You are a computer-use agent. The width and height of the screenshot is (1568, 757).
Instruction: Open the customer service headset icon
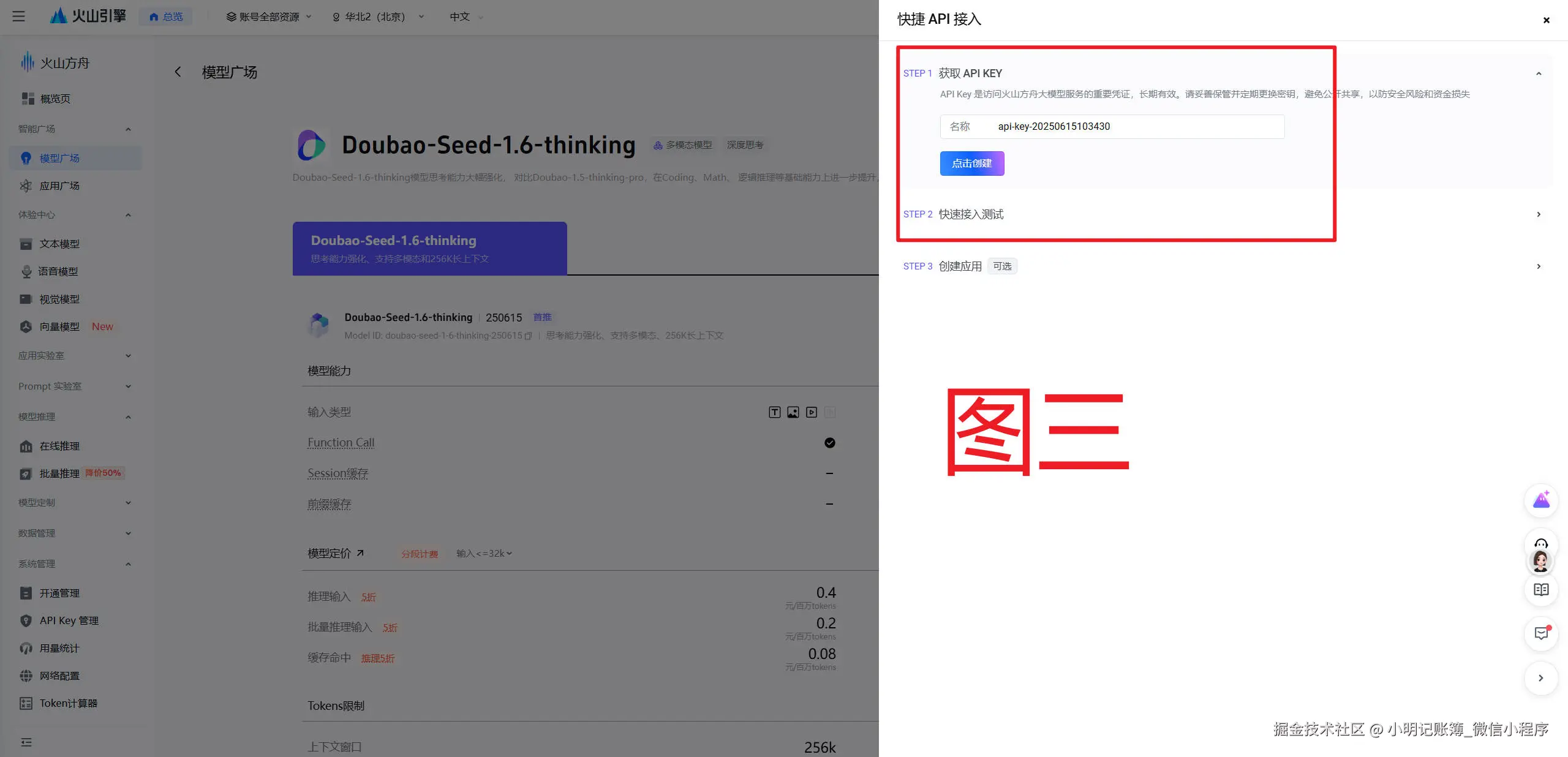point(1540,544)
